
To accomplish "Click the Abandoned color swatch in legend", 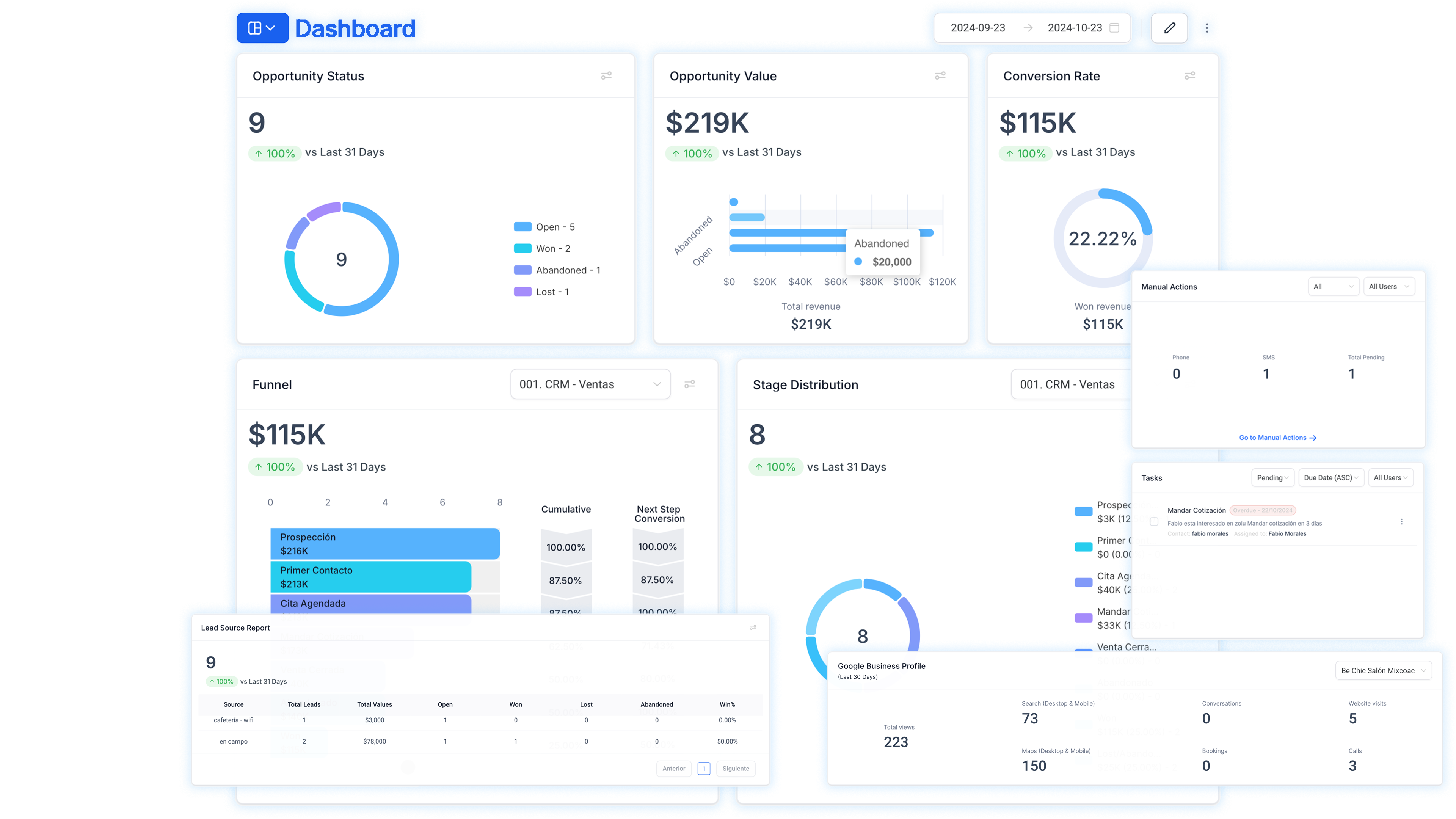I will pyautogui.click(x=522, y=270).
